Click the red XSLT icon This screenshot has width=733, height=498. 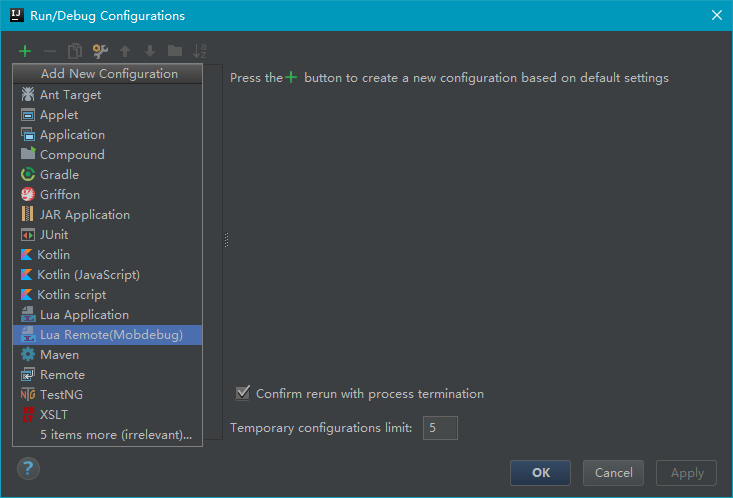coord(28,414)
